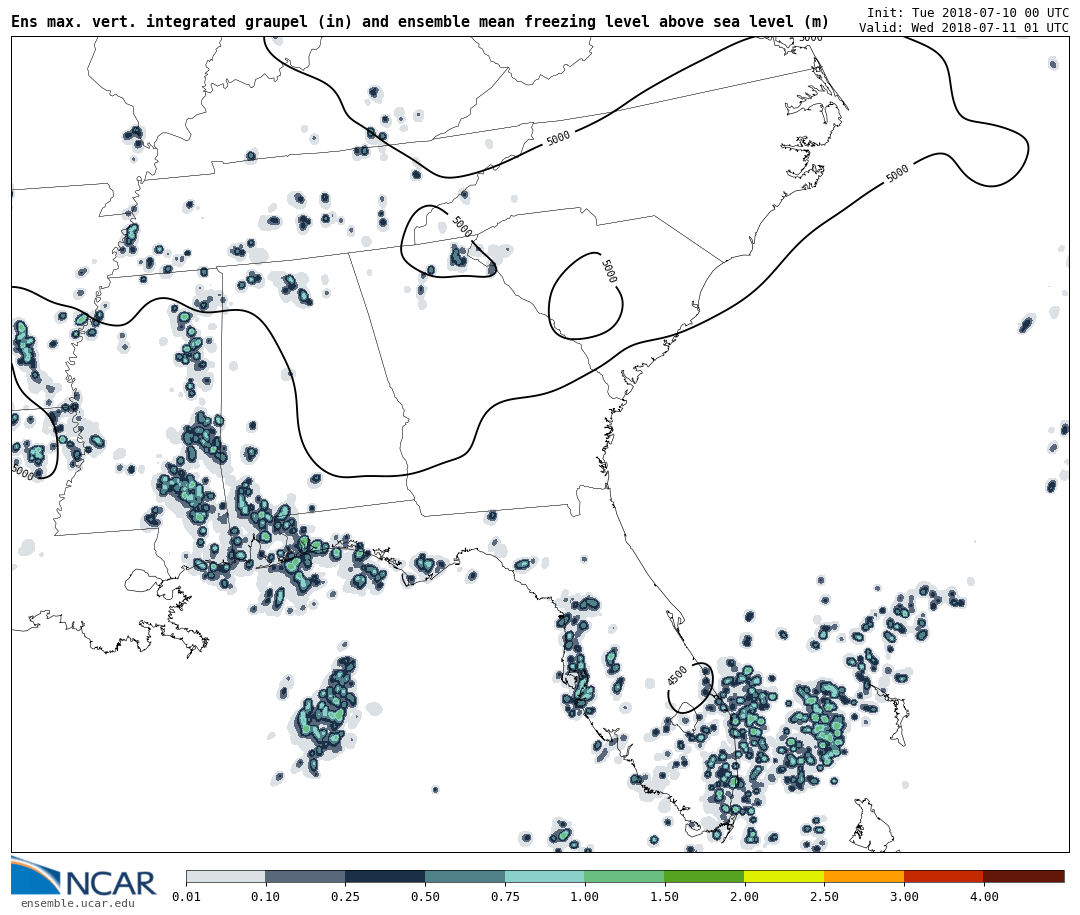Click the 1.00 tick label under colorbar
Image resolution: width=1080 pixels, height=915 pixels.
click(584, 897)
